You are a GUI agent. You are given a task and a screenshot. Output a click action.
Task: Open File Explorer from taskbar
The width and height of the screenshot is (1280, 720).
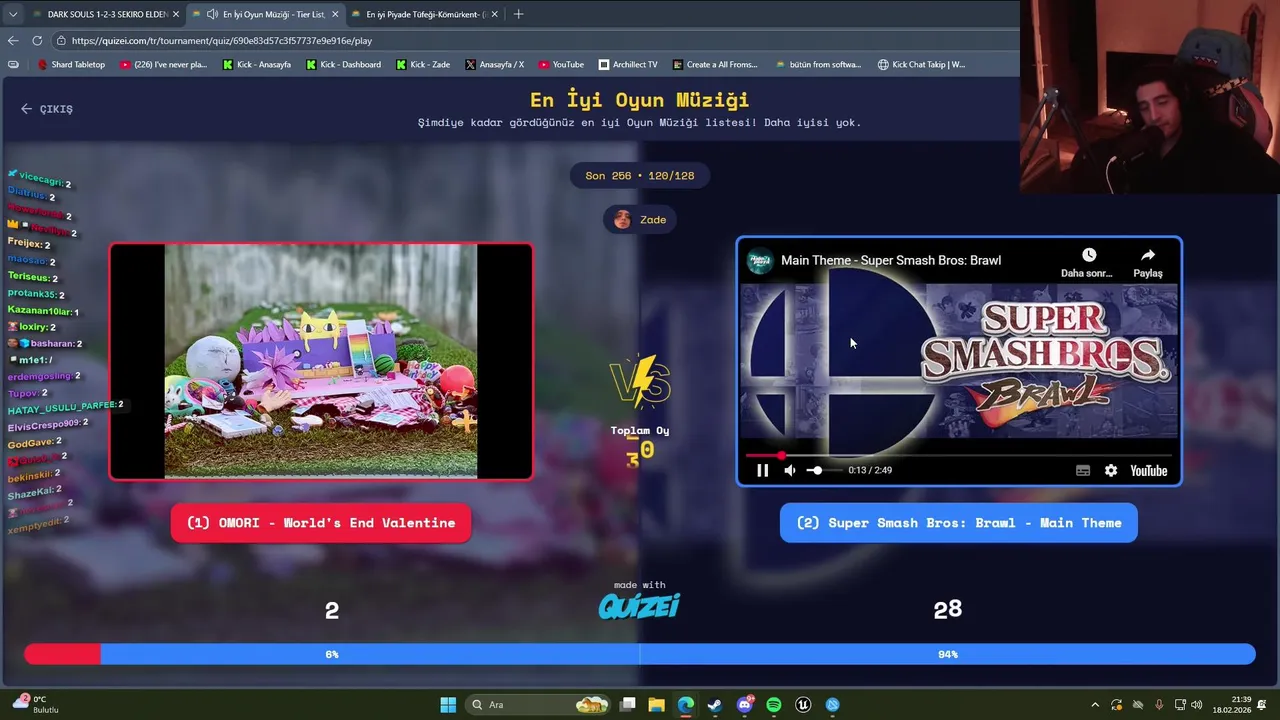pos(656,704)
